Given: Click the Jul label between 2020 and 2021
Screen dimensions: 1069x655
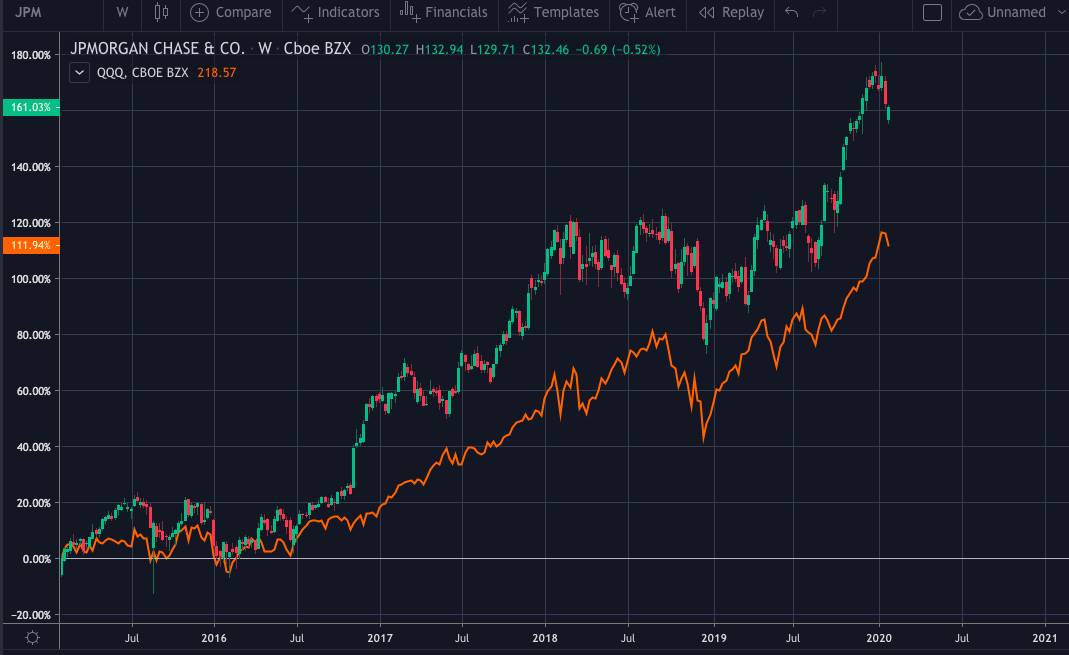Looking at the screenshot, I should [961, 638].
